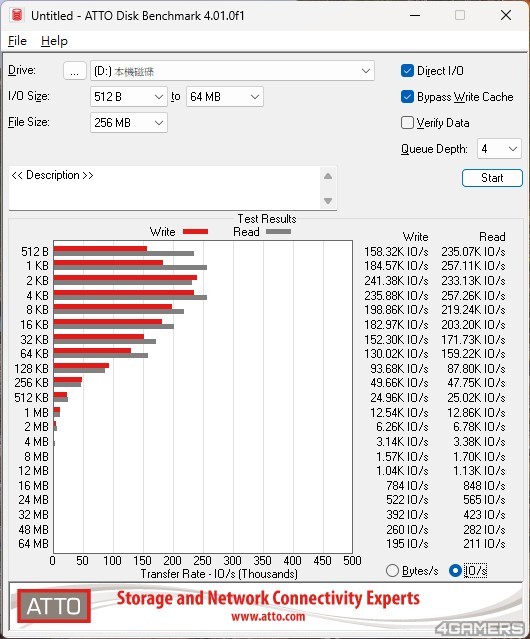Click description scrollbar down arrow
Screen dimensions: 530x639
tap(328, 201)
